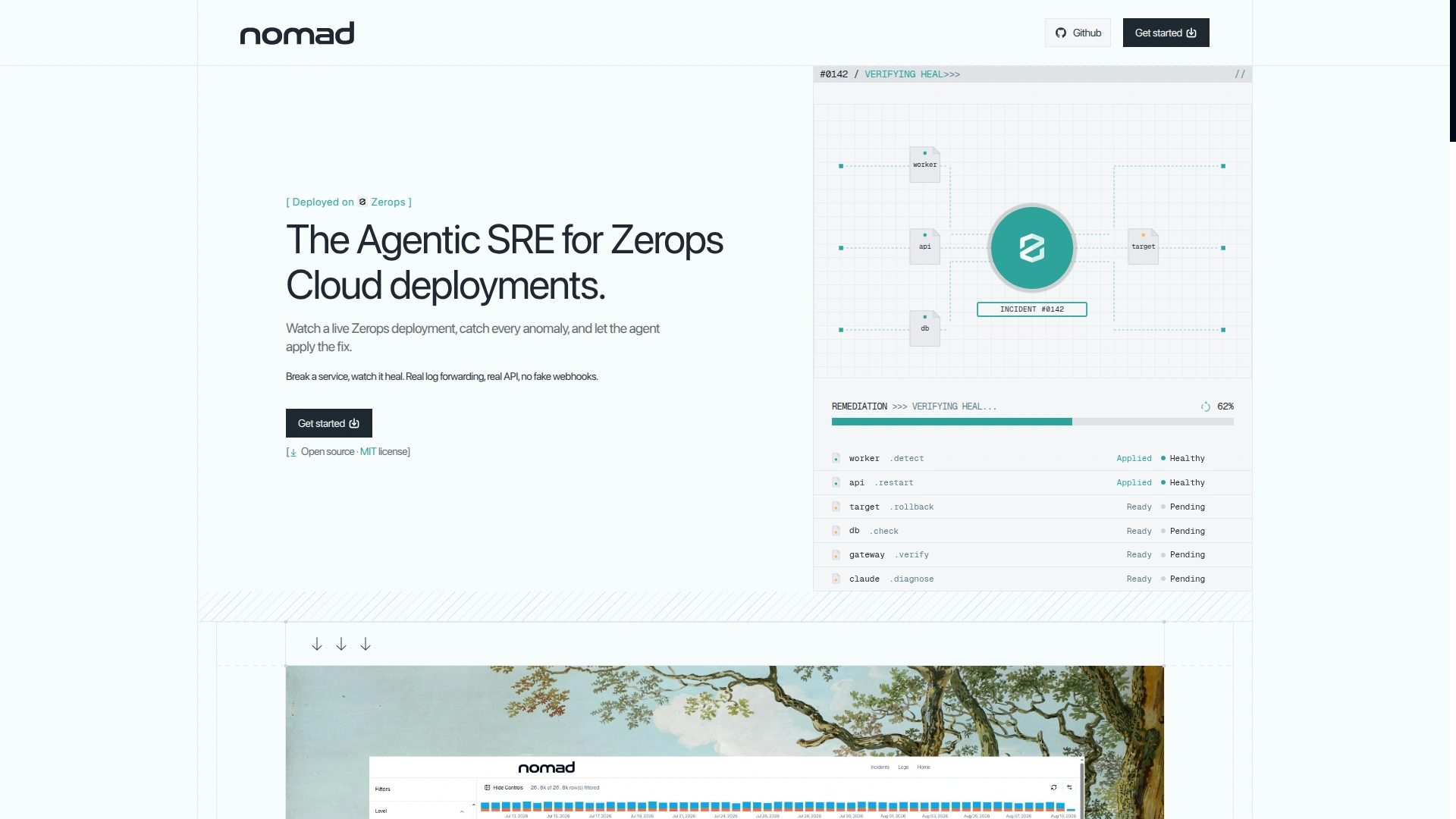Click the Applied status on the worker row
1456x819 pixels.
[x=1134, y=458]
